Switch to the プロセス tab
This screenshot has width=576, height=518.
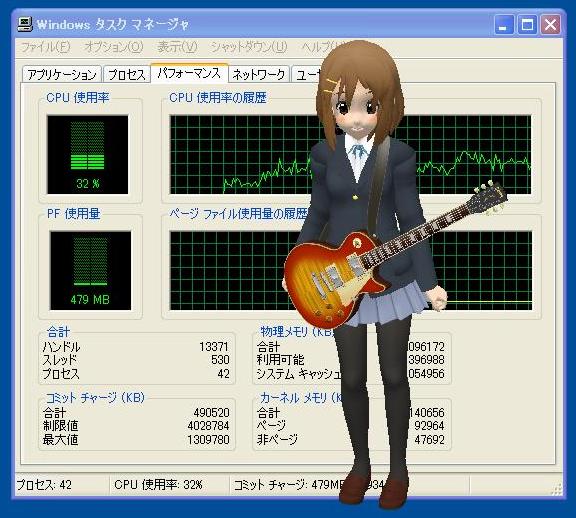[127, 75]
